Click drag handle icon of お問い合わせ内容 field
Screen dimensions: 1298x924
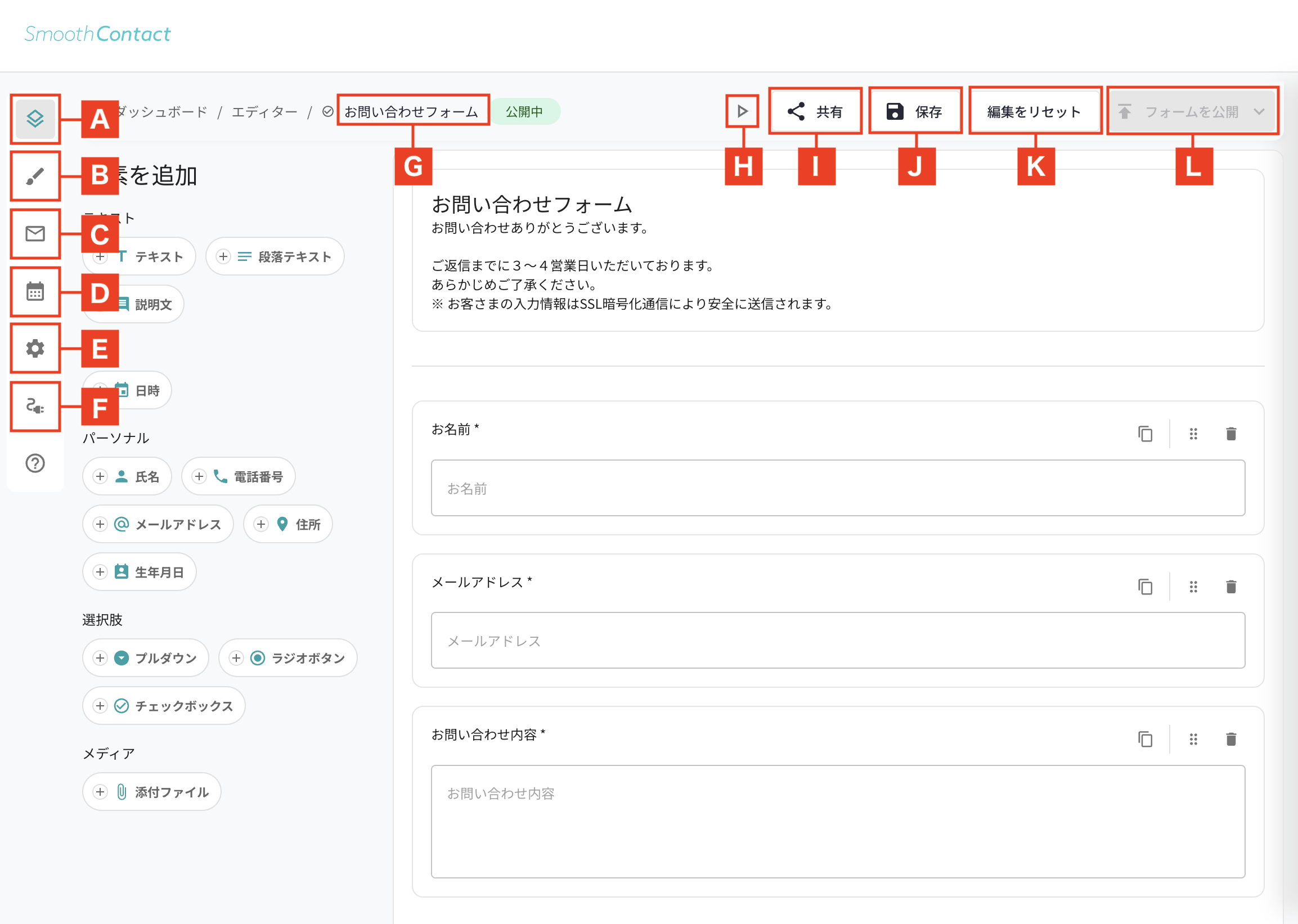(x=1193, y=738)
